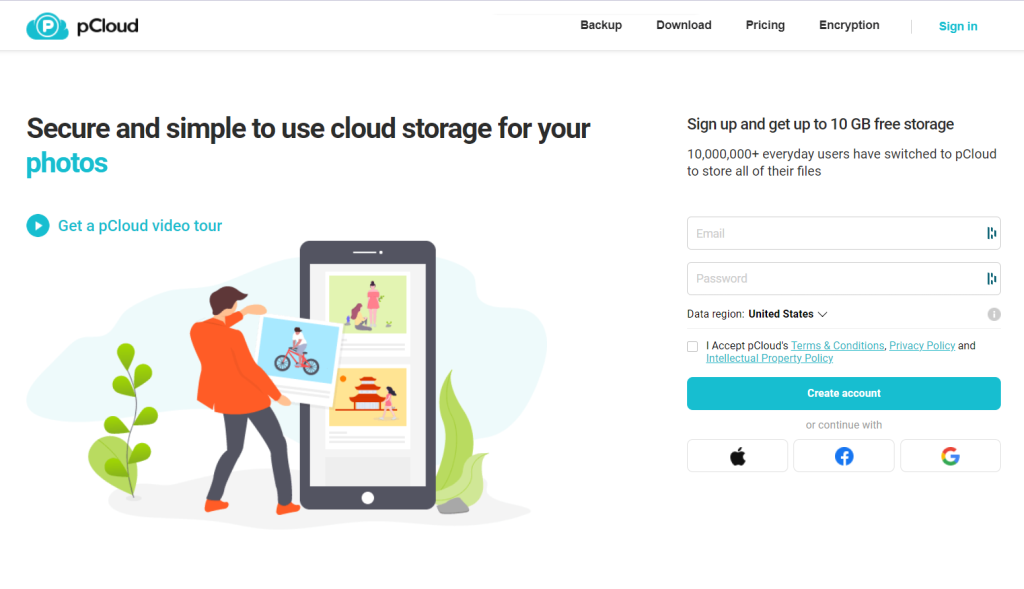This screenshot has height=589, width=1024.
Task: Click the Create account button
Action: click(844, 393)
